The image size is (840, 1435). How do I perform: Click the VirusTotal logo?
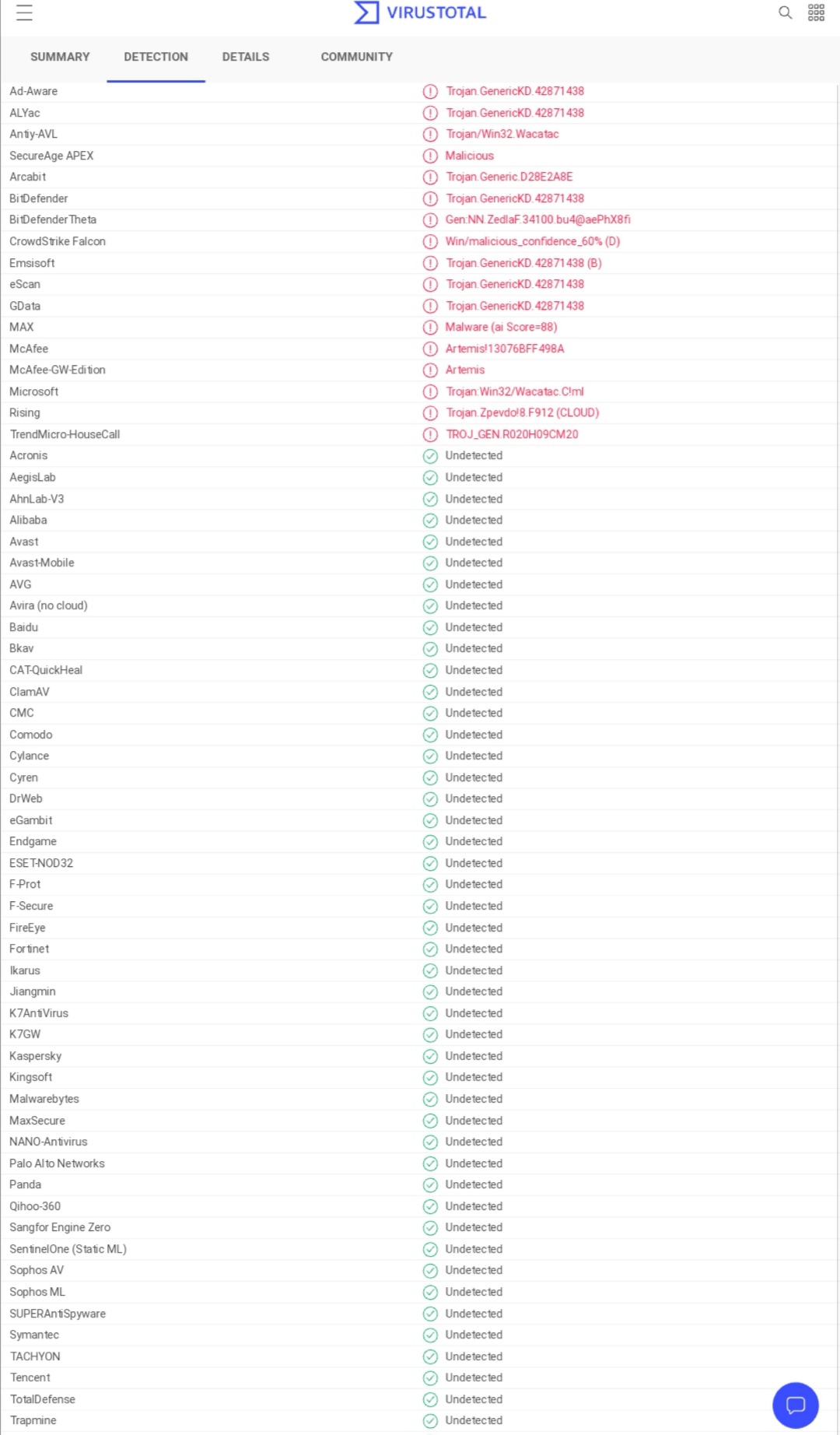pyautogui.click(x=420, y=12)
